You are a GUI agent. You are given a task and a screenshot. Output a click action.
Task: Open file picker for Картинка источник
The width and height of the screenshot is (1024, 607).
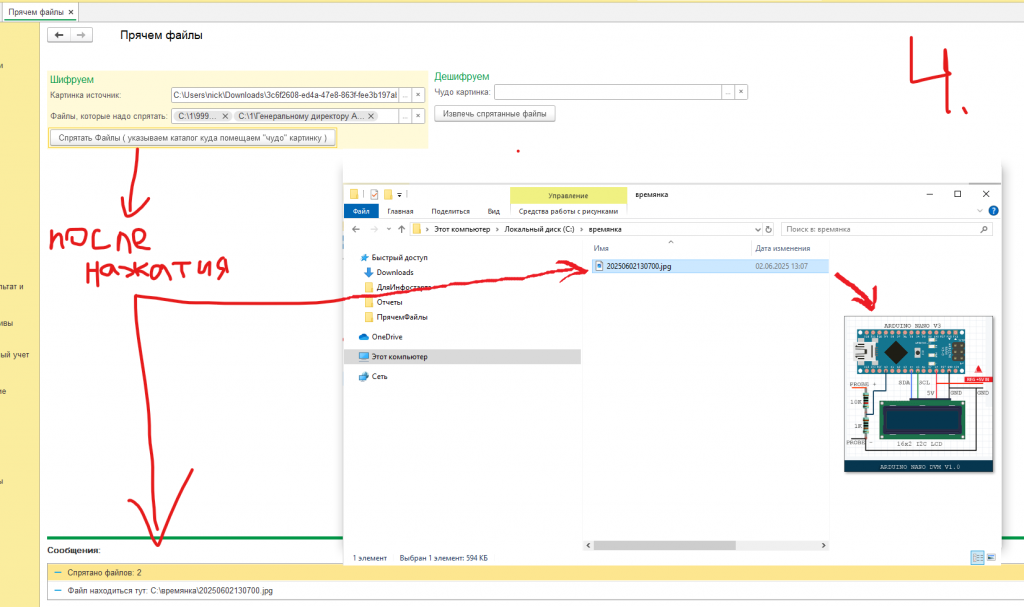point(405,95)
